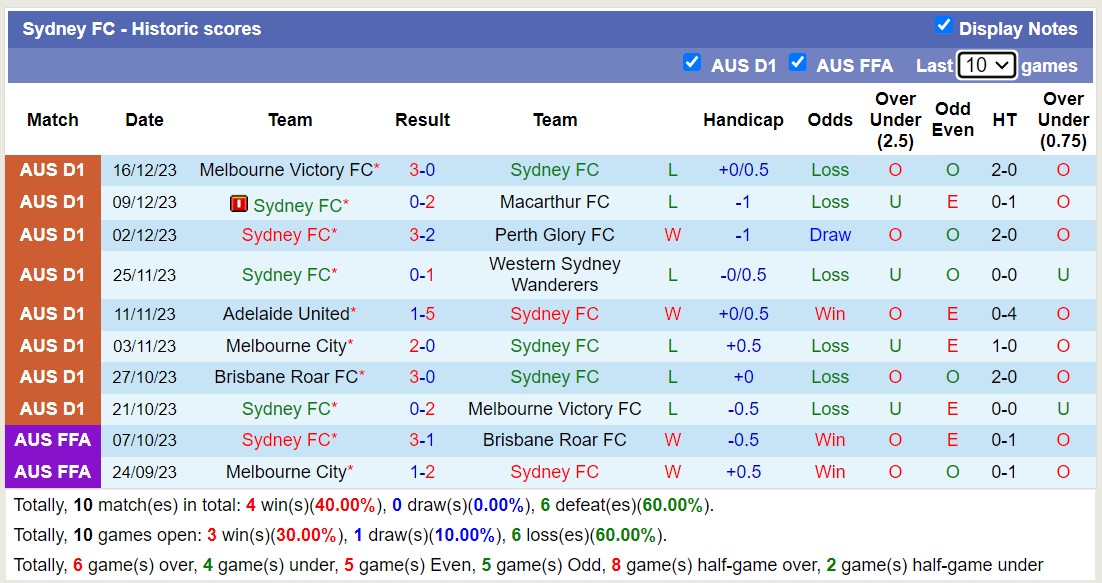The width and height of the screenshot is (1102, 583).
Task: Click the Handicap column header
Action: (744, 120)
